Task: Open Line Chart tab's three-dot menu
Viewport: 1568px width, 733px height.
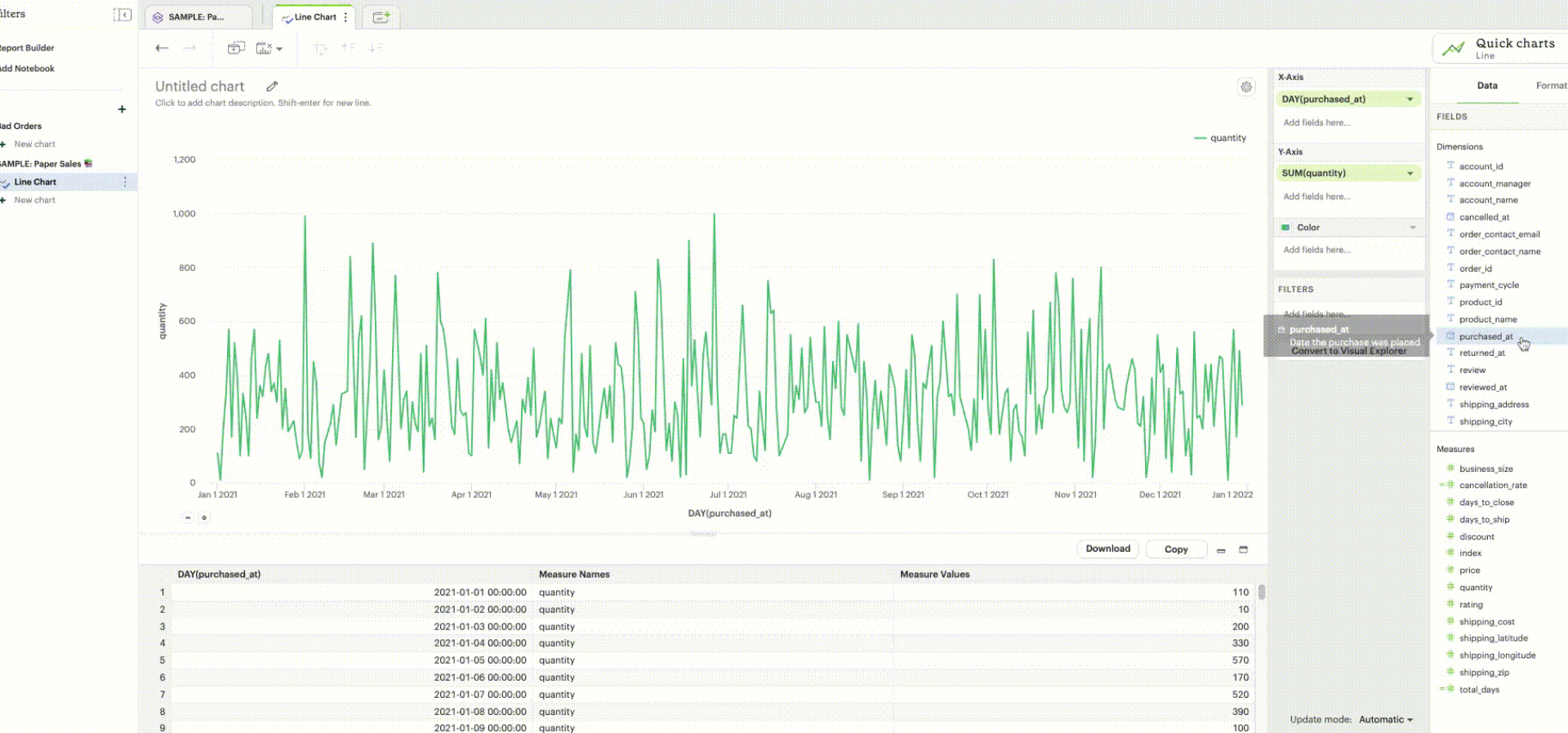Action: click(x=346, y=17)
